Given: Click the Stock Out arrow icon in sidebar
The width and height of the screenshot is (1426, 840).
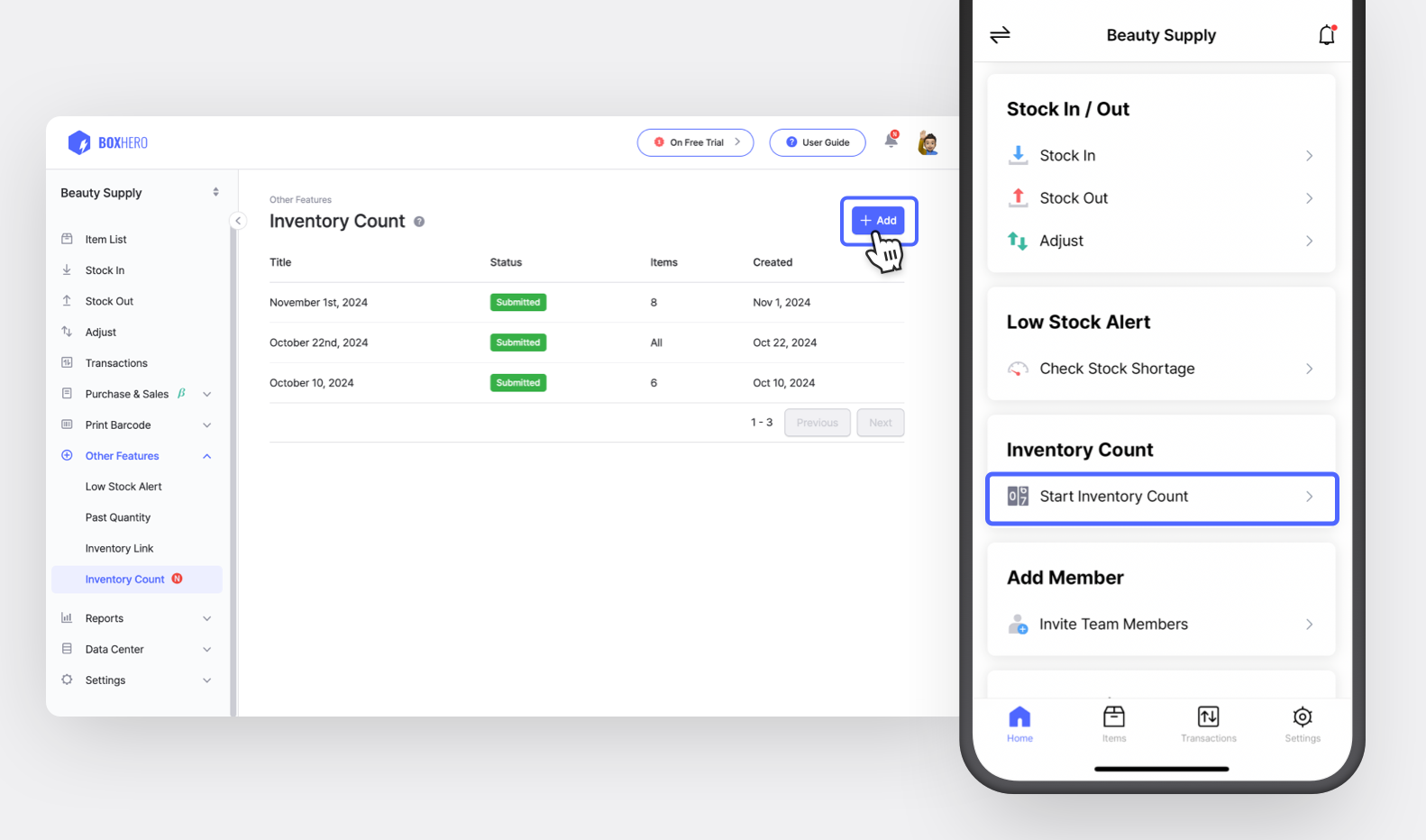Looking at the screenshot, I should coord(67,301).
